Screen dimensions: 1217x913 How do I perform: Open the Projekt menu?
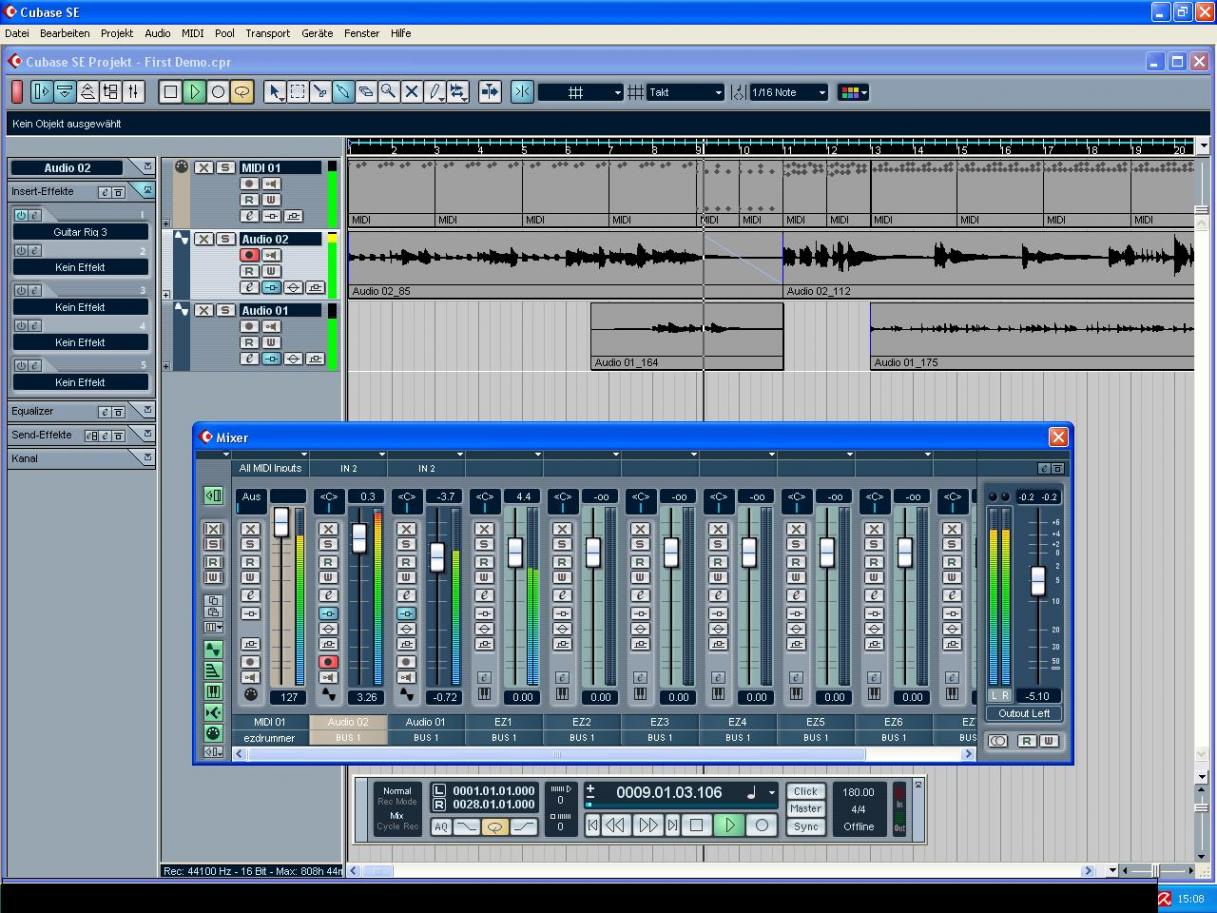pyautogui.click(x=117, y=33)
